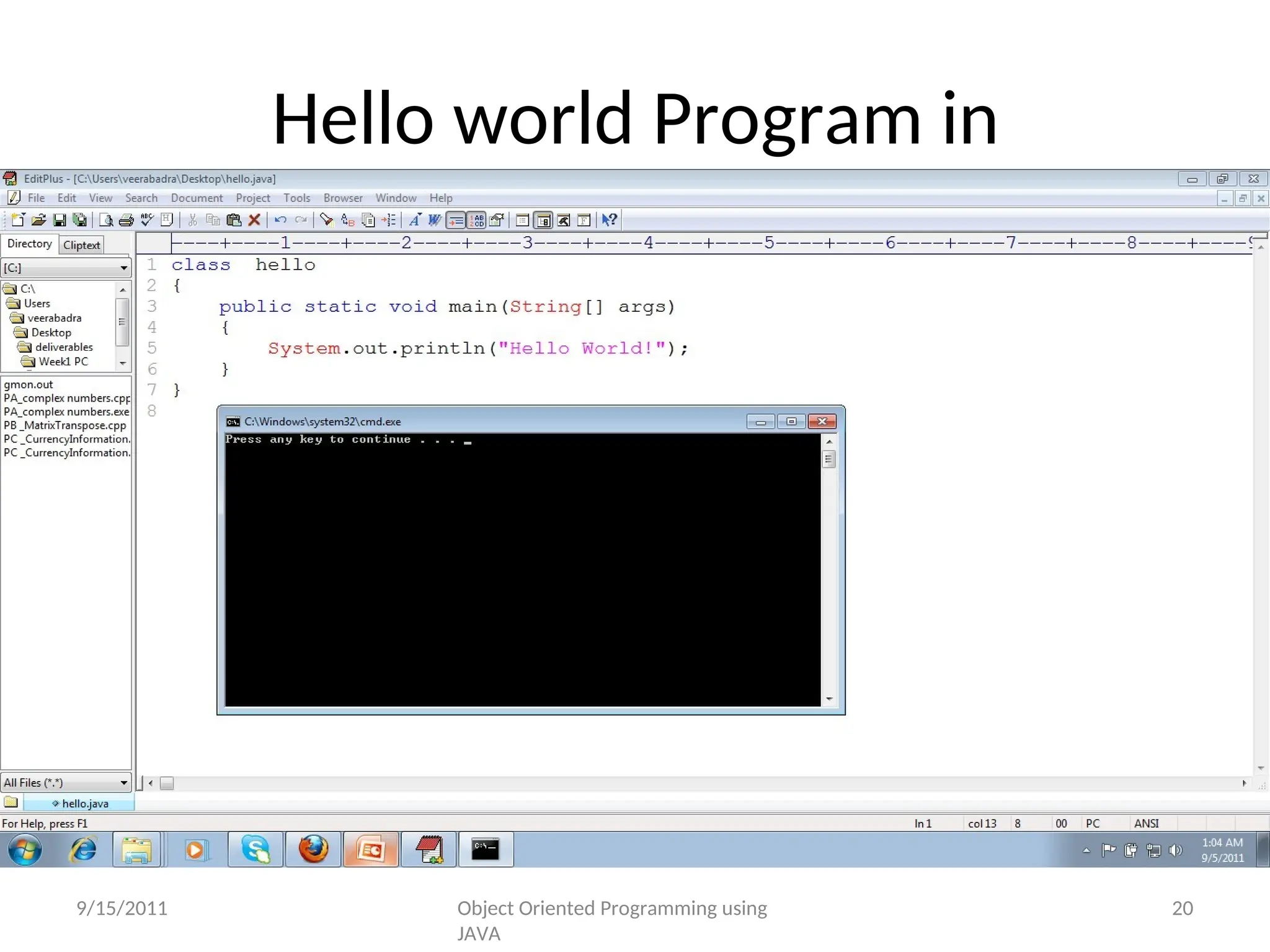Click the cmd window vertical scrollbar thumb
1270x952 pixels.
click(828, 459)
